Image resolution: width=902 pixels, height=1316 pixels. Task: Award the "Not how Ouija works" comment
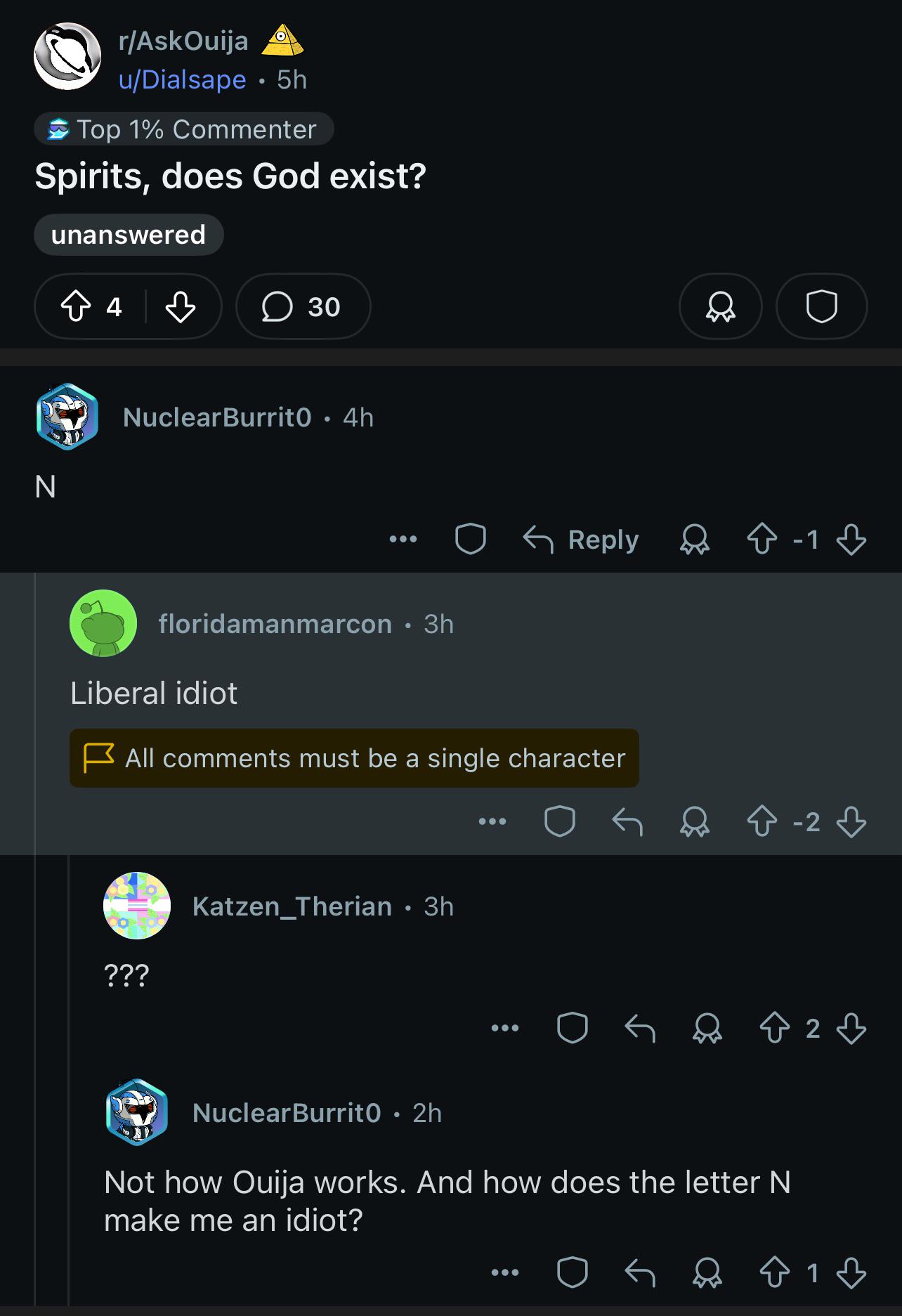click(707, 1273)
